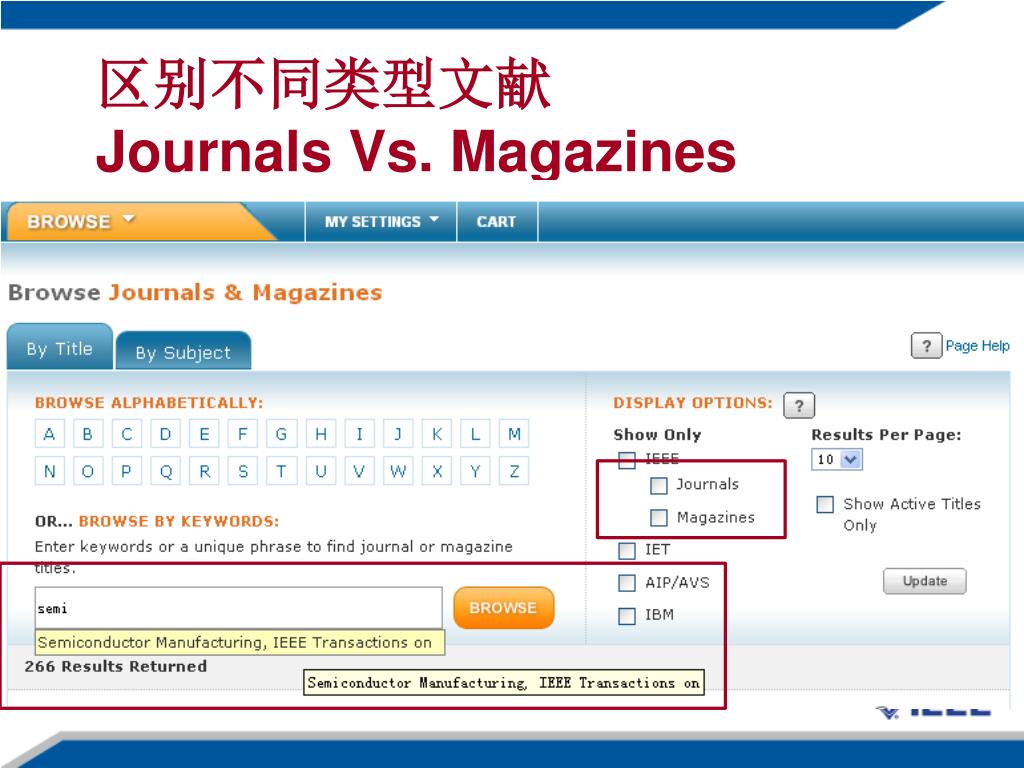Choose letter M in the alphabet list
The height and width of the screenshot is (768, 1024).
pyautogui.click(x=514, y=434)
